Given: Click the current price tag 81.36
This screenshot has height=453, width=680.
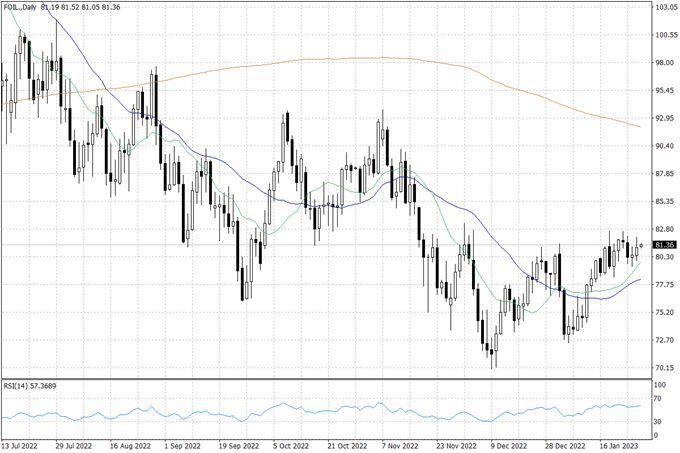Looking at the screenshot, I should [664, 245].
